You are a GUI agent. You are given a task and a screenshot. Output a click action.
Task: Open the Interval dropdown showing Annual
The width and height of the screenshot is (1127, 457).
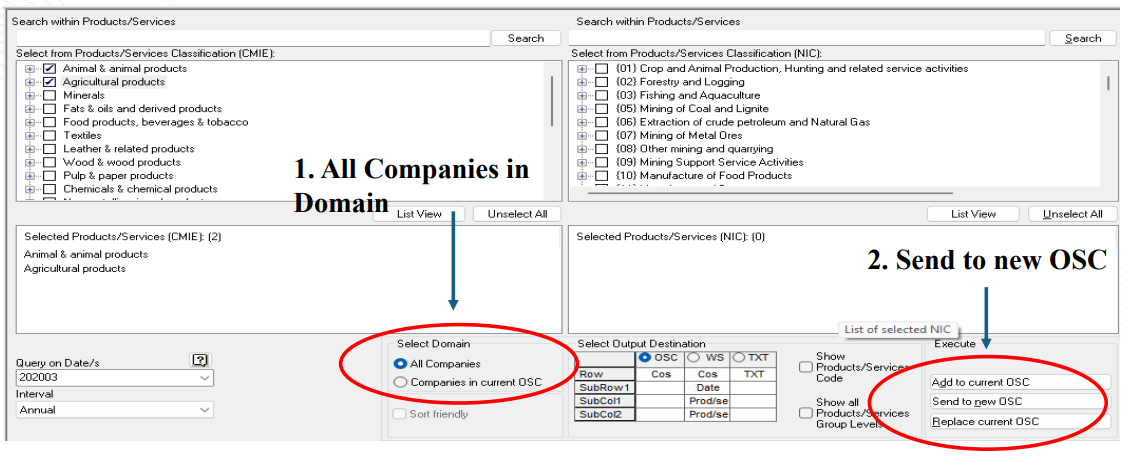click(x=205, y=410)
